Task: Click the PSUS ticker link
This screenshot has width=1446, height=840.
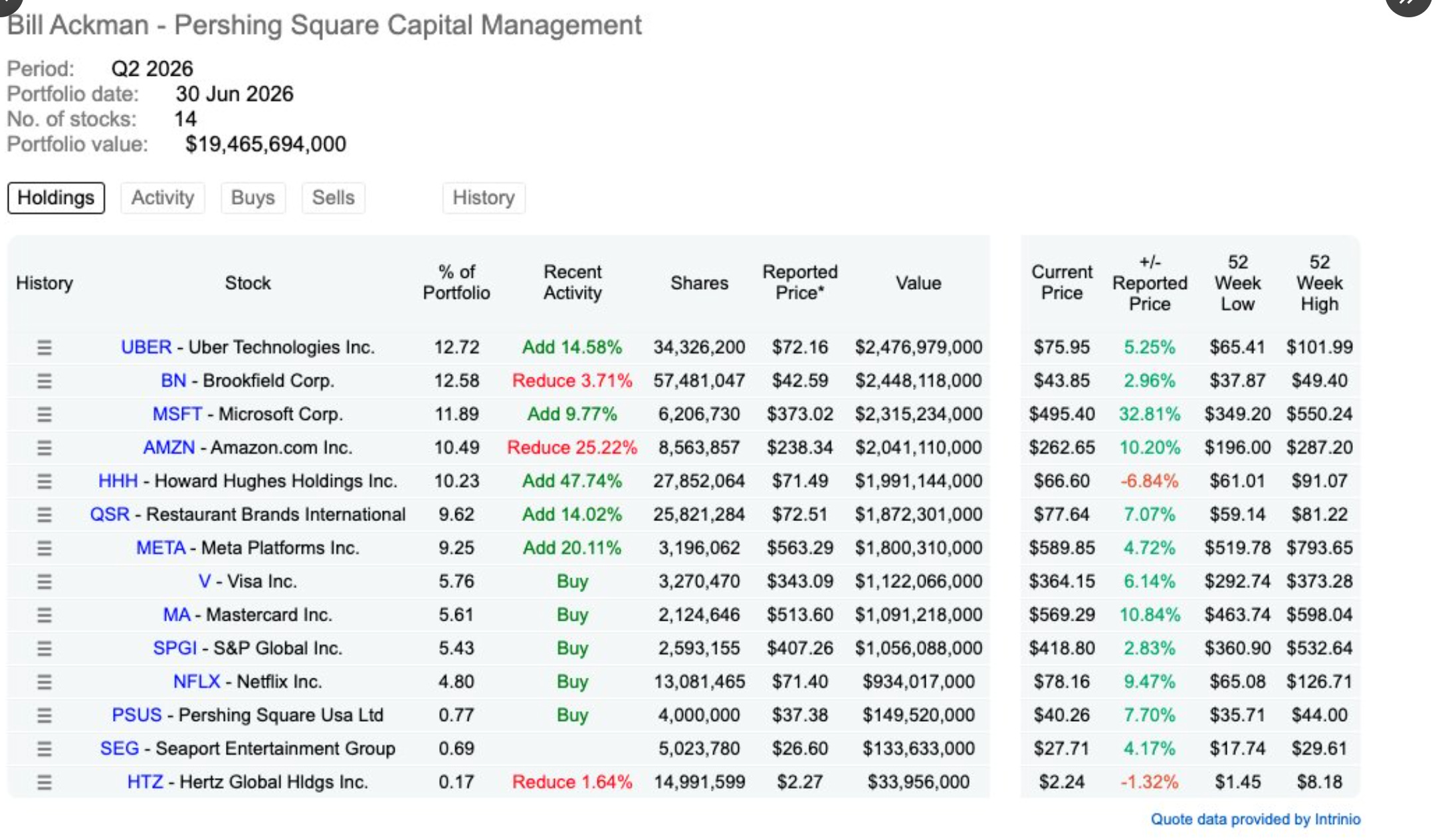Action: pyautogui.click(x=137, y=715)
